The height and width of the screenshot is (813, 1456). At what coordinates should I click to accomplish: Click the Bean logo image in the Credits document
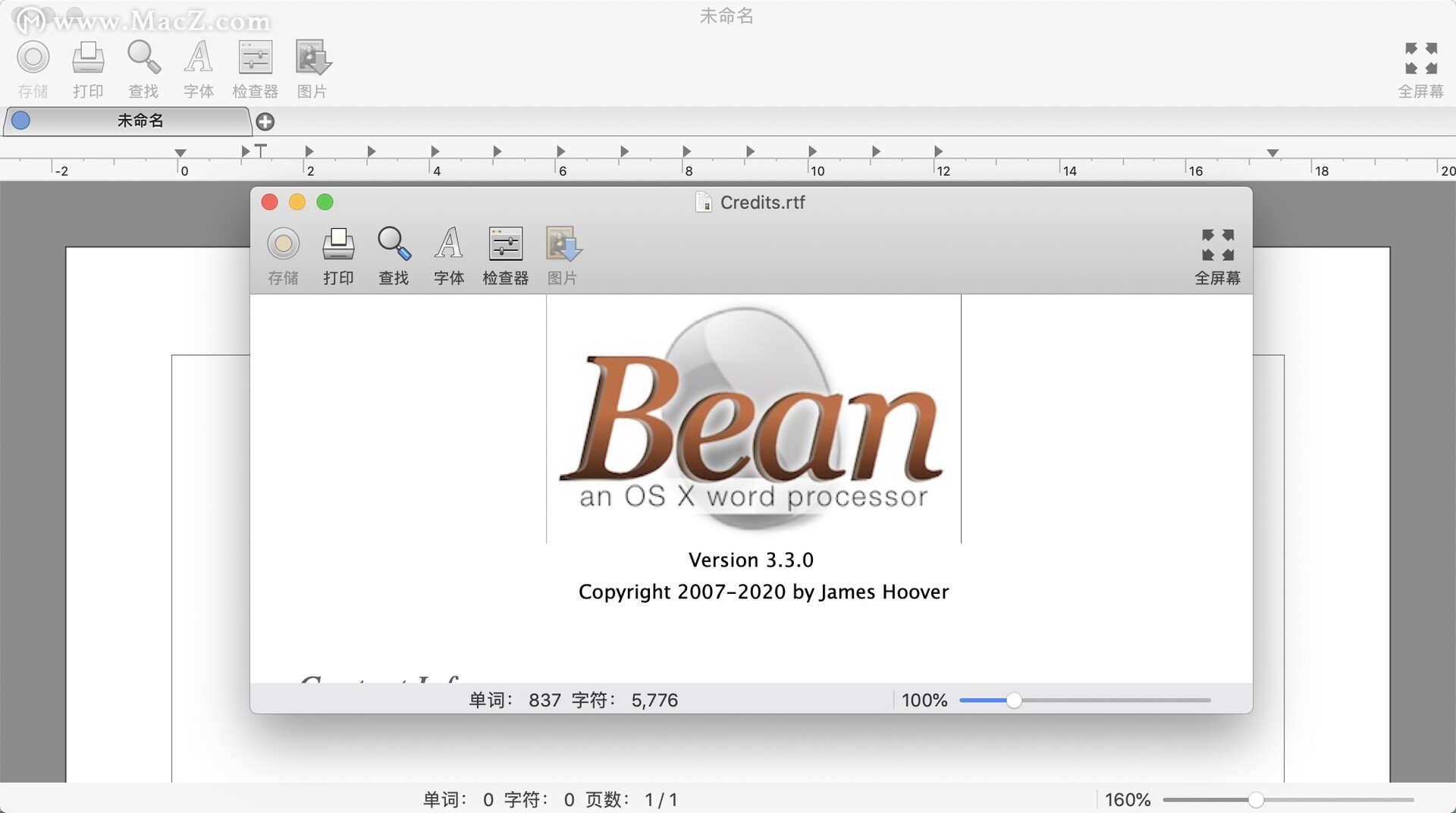click(x=753, y=419)
